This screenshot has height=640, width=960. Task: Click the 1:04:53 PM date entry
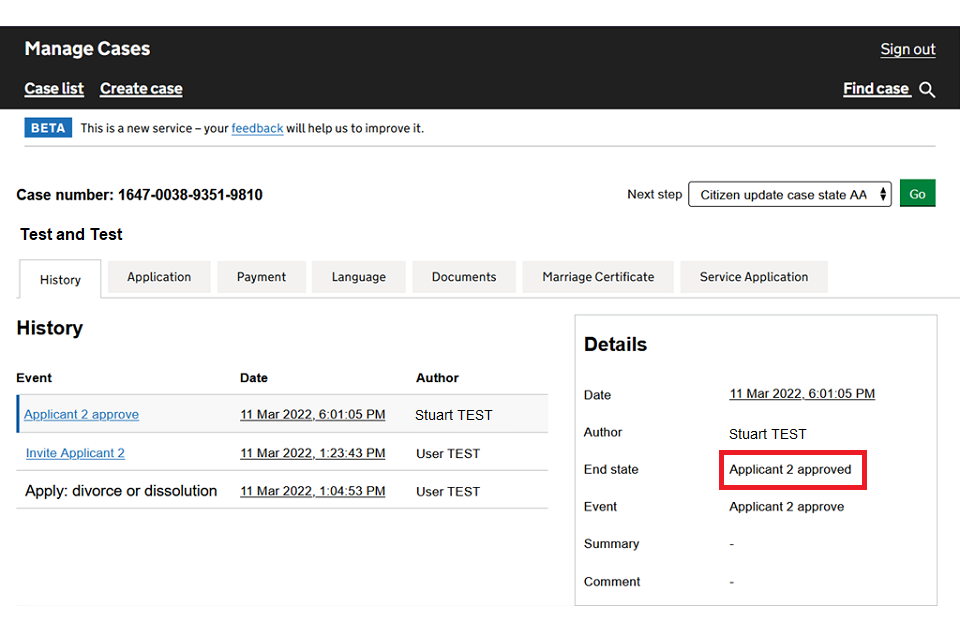(x=312, y=491)
